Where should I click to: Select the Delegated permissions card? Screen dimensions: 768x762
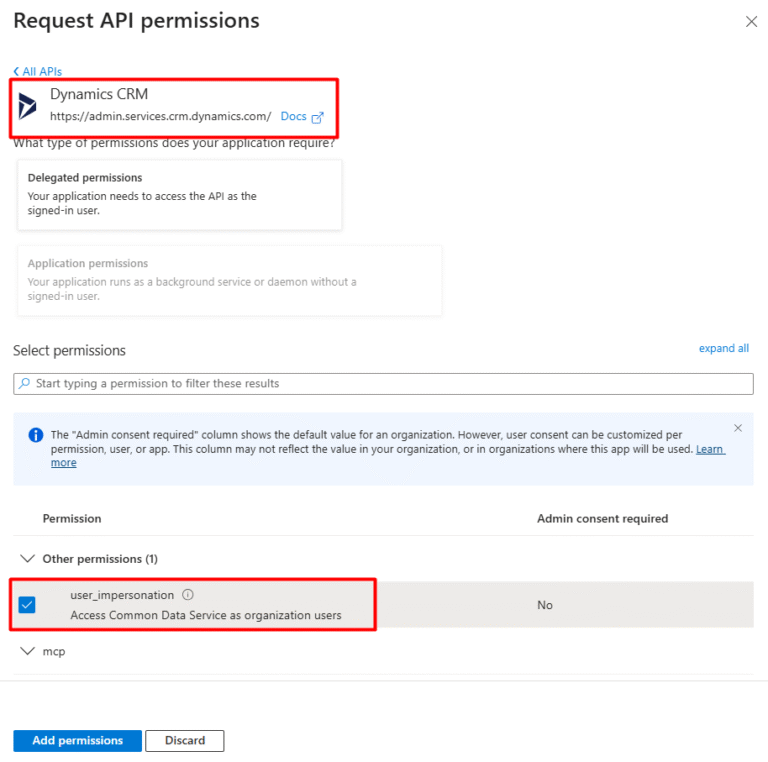pyautogui.click(x=180, y=194)
